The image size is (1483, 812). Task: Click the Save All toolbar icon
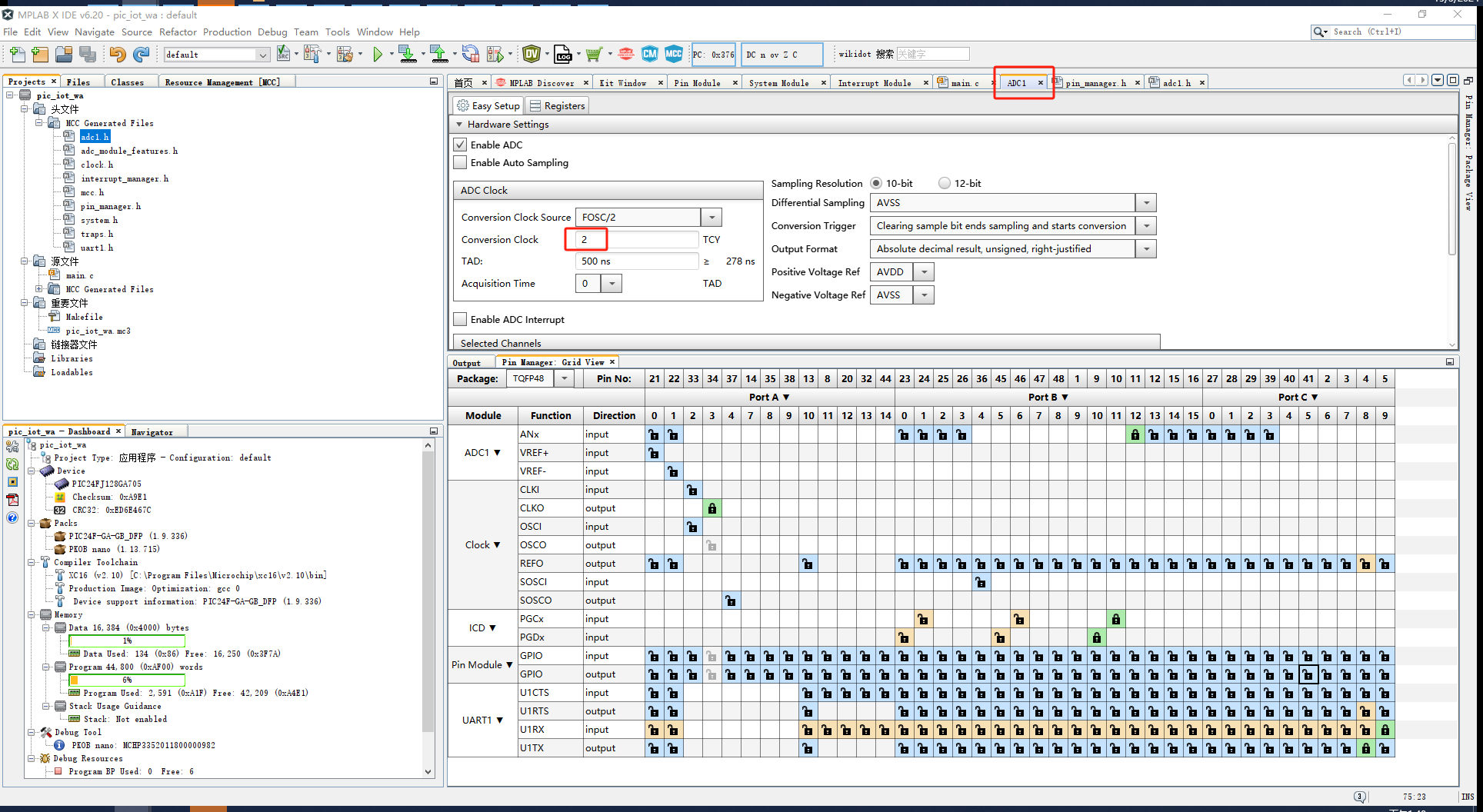click(x=88, y=54)
